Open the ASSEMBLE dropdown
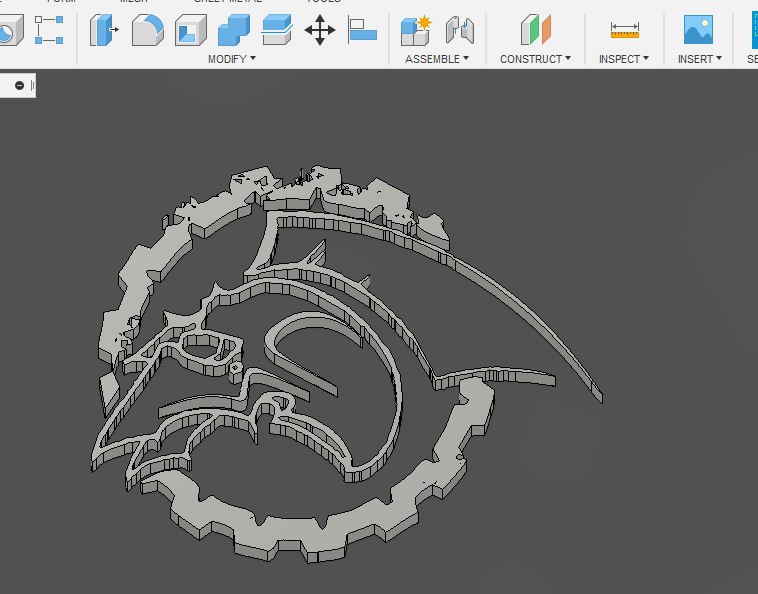This screenshot has width=758, height=594. [x=437, y=59]
